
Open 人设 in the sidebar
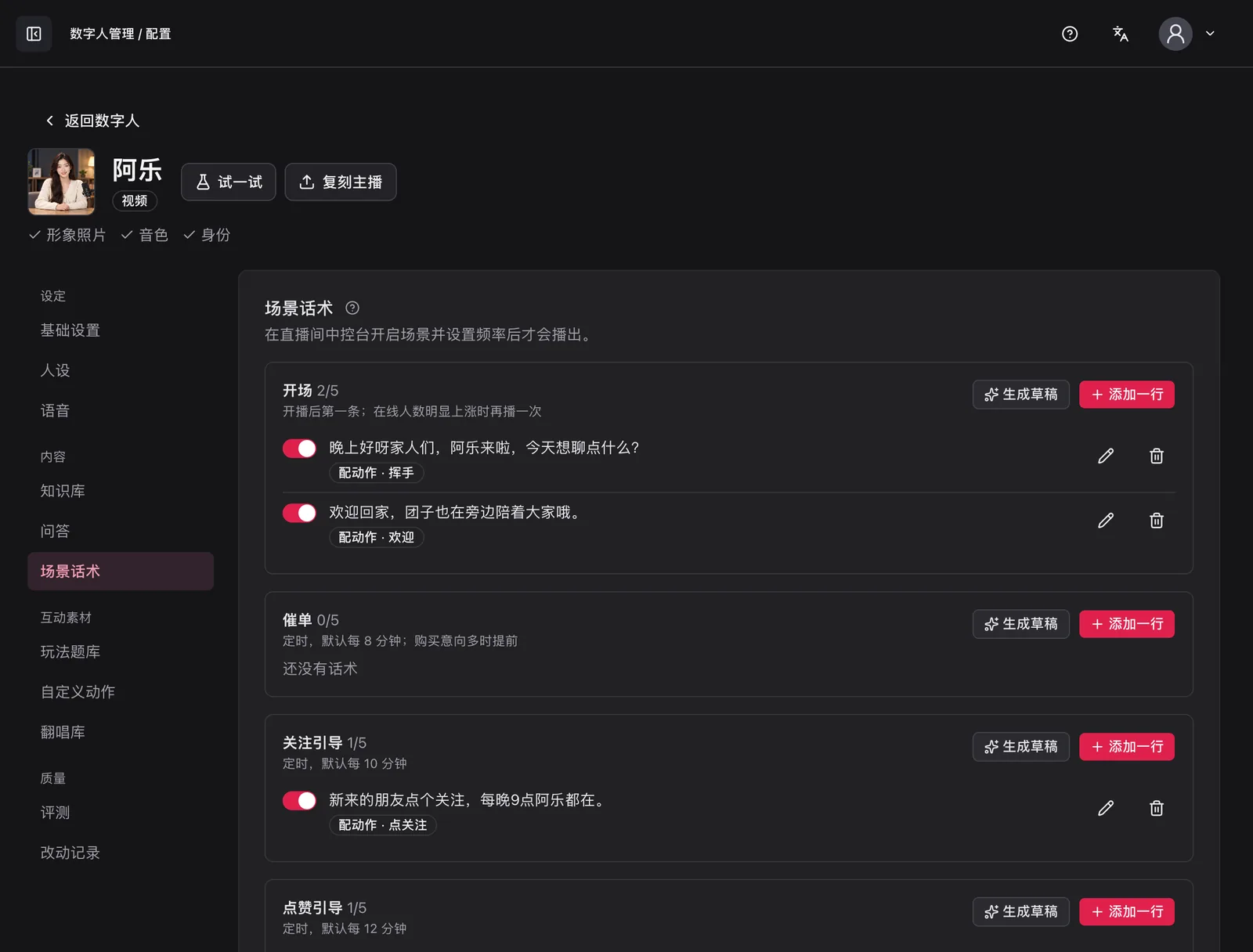coord(121,370)
